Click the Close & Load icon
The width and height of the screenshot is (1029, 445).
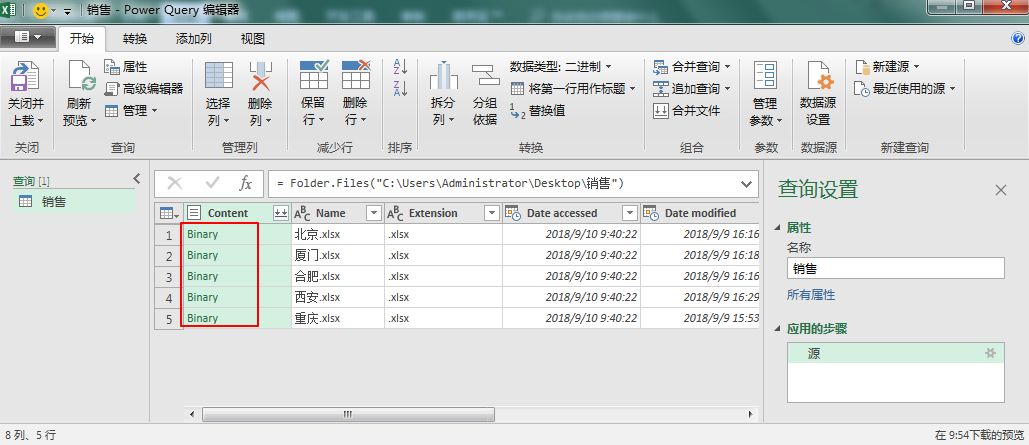click(24, 77)
